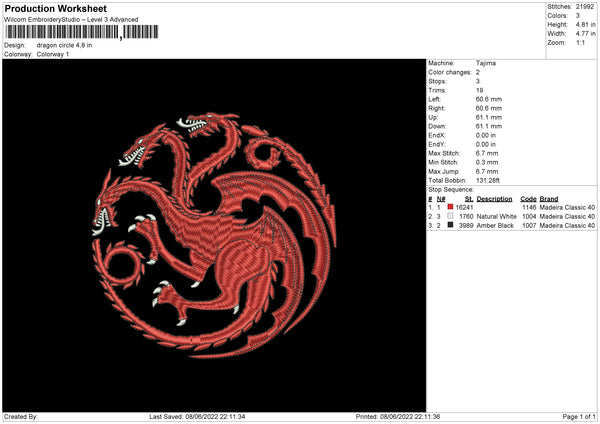
Task: Click 'Wilcom EmbroideryStudio – Level 3 Advanced' text
Action: coord(71,20)
